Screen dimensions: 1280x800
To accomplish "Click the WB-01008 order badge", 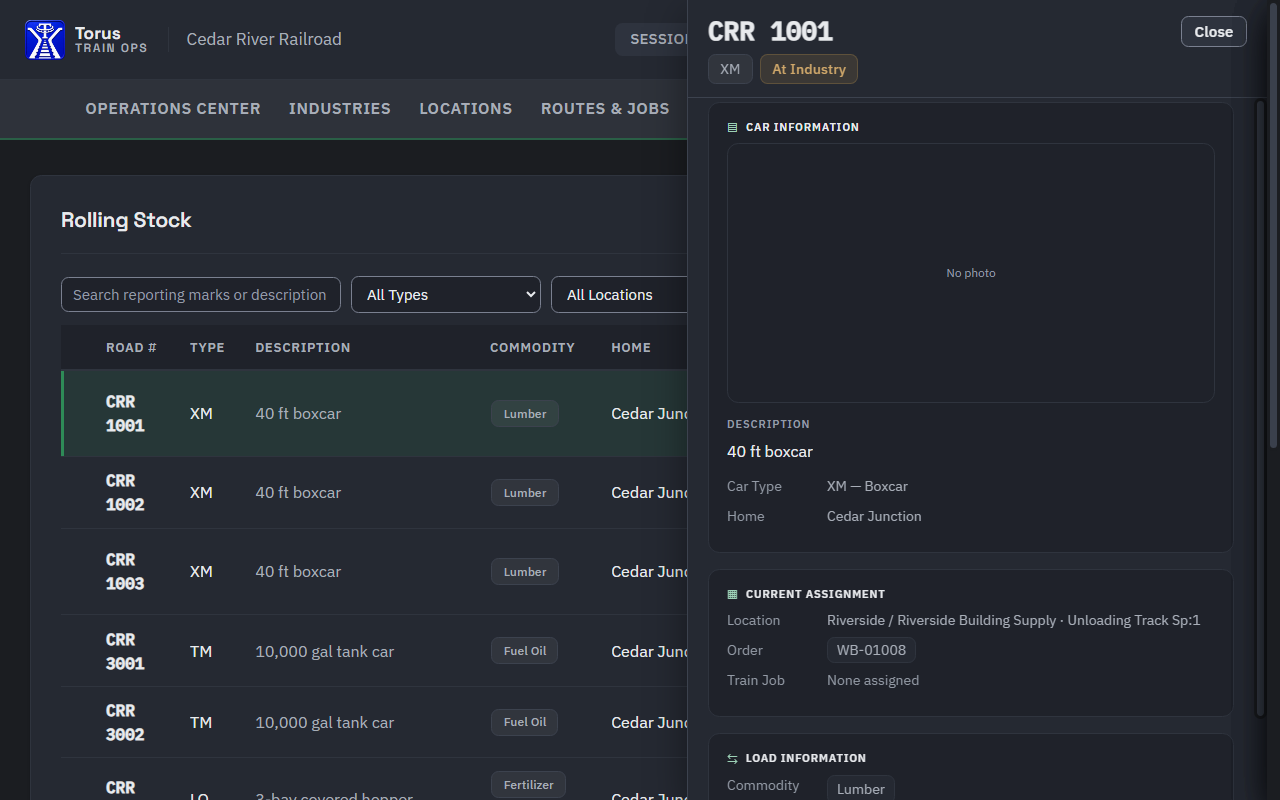I will point(871,650).
